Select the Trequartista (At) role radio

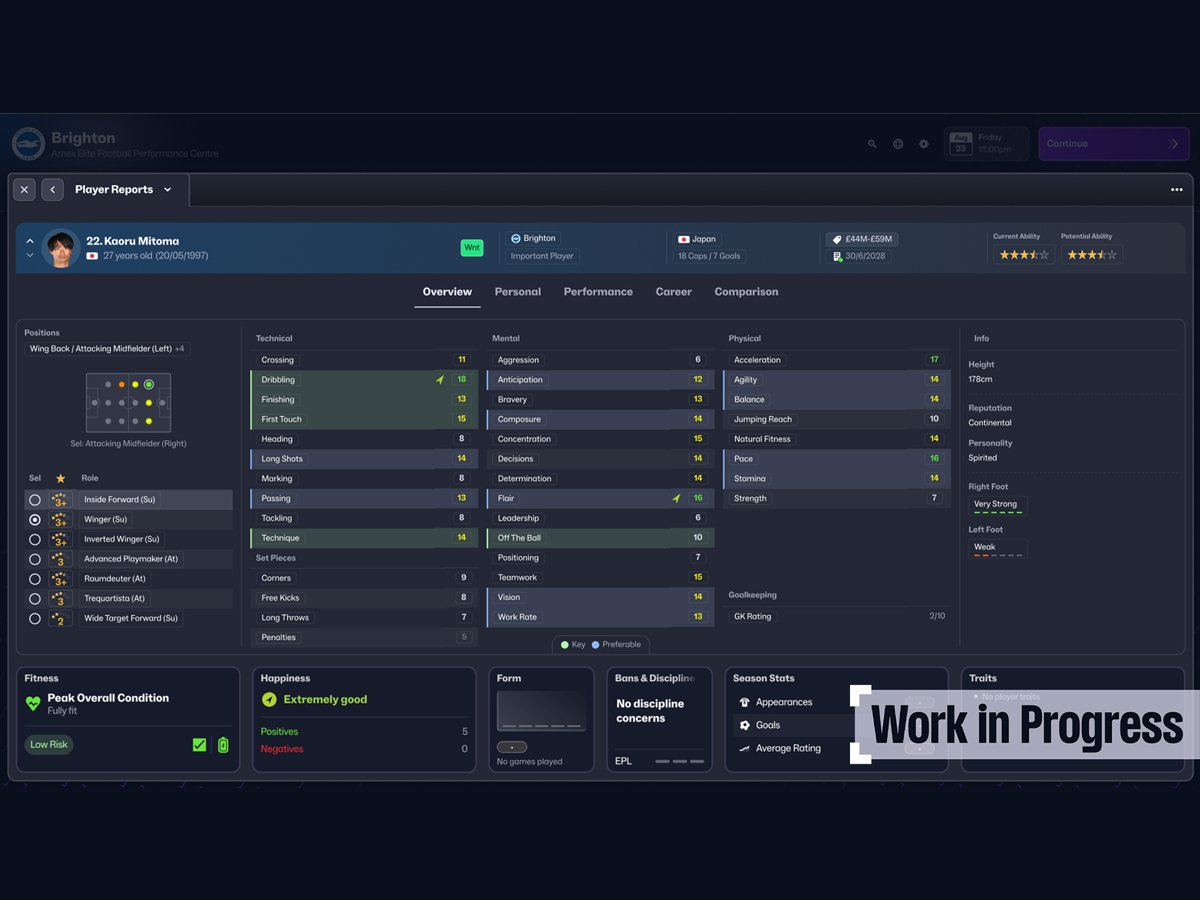point(35,599)
